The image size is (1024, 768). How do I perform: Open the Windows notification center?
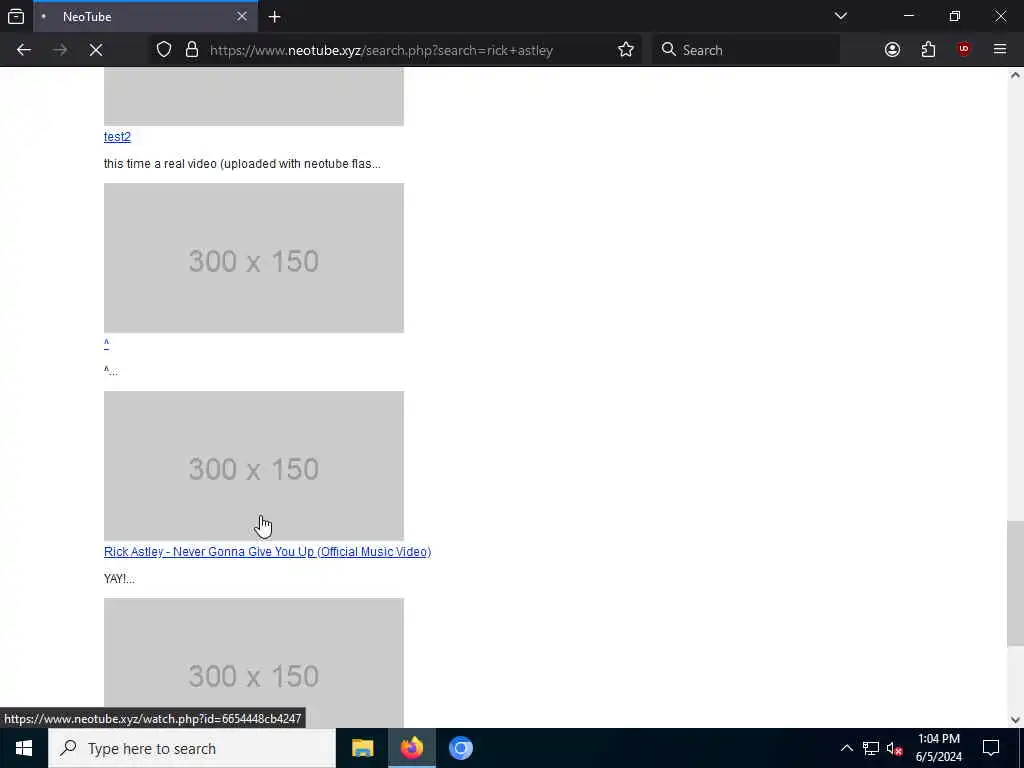pos(991,748)
